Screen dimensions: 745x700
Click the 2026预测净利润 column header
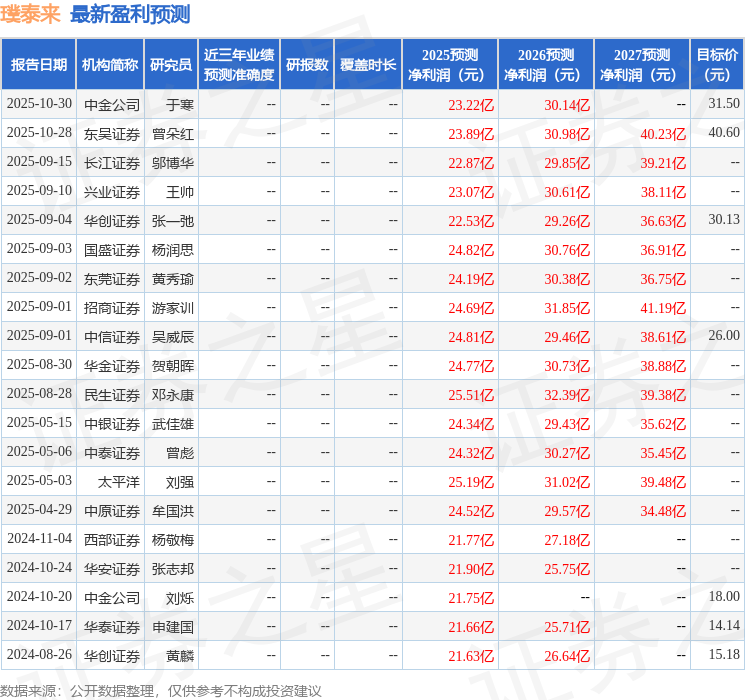pos(546,65)
